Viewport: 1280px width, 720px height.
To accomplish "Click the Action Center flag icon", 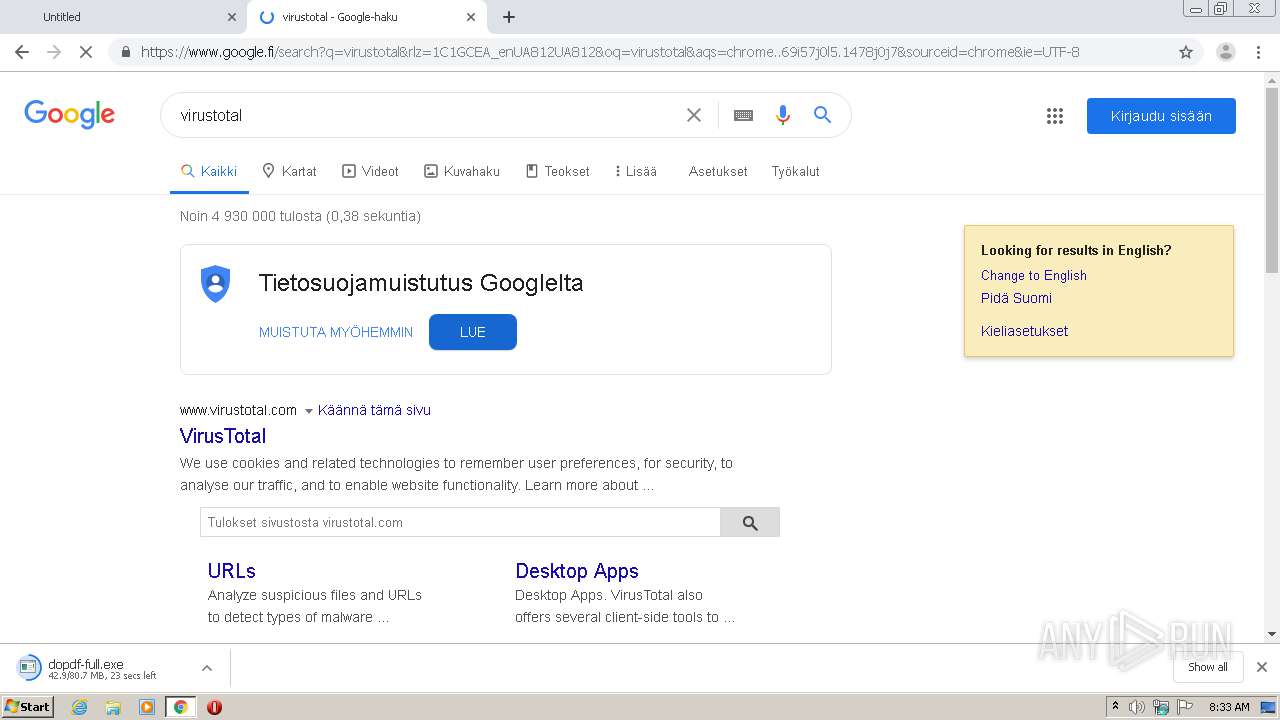I will 1184,707.
